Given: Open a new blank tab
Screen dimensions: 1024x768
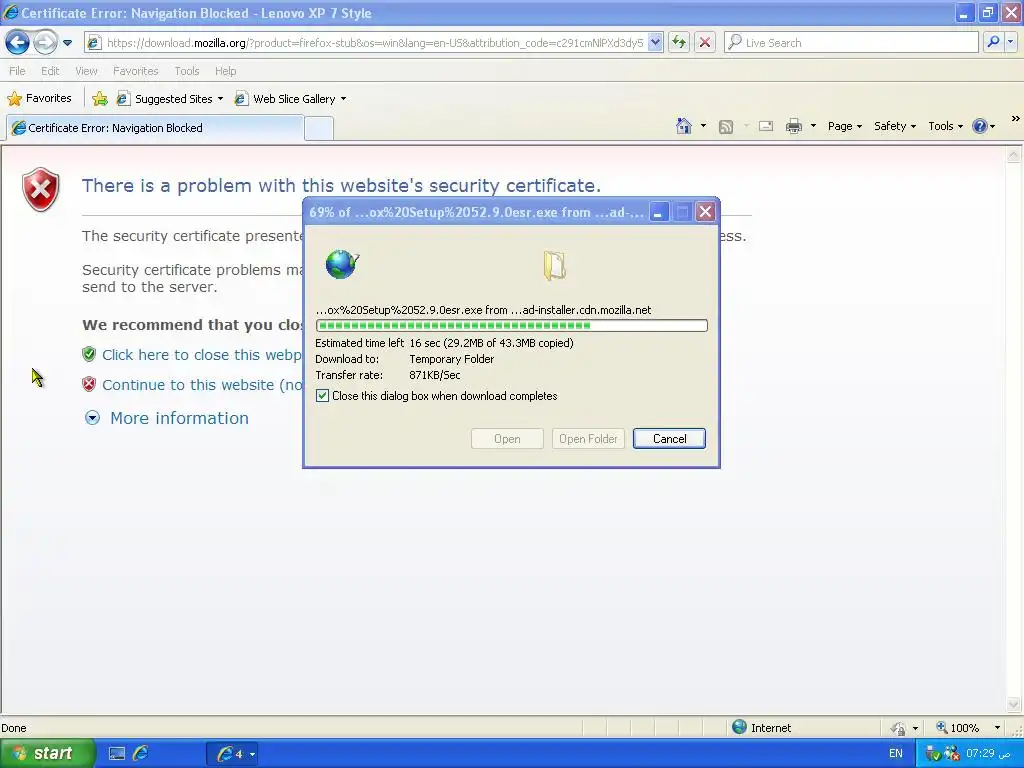Looking at the screenshot, I should click(319, 128).
